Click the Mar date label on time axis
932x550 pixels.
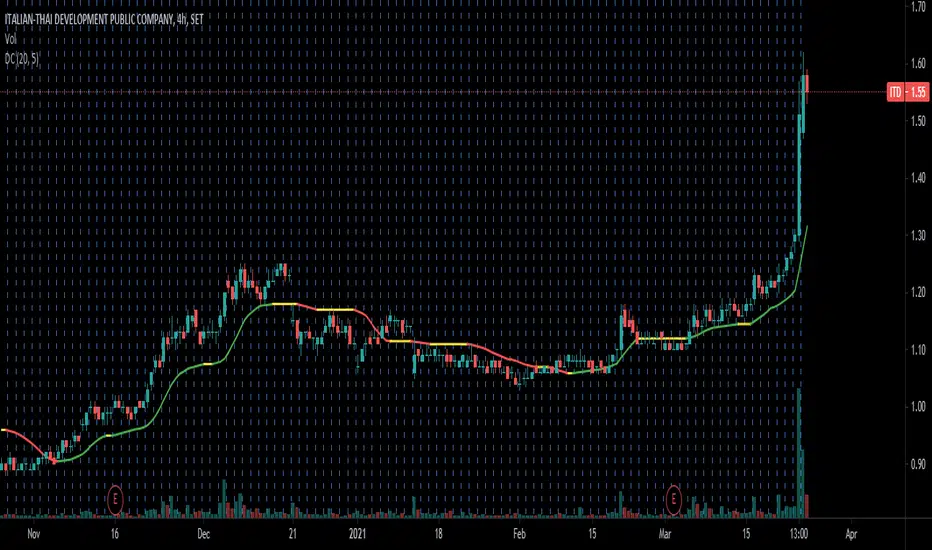coord(665,534)
